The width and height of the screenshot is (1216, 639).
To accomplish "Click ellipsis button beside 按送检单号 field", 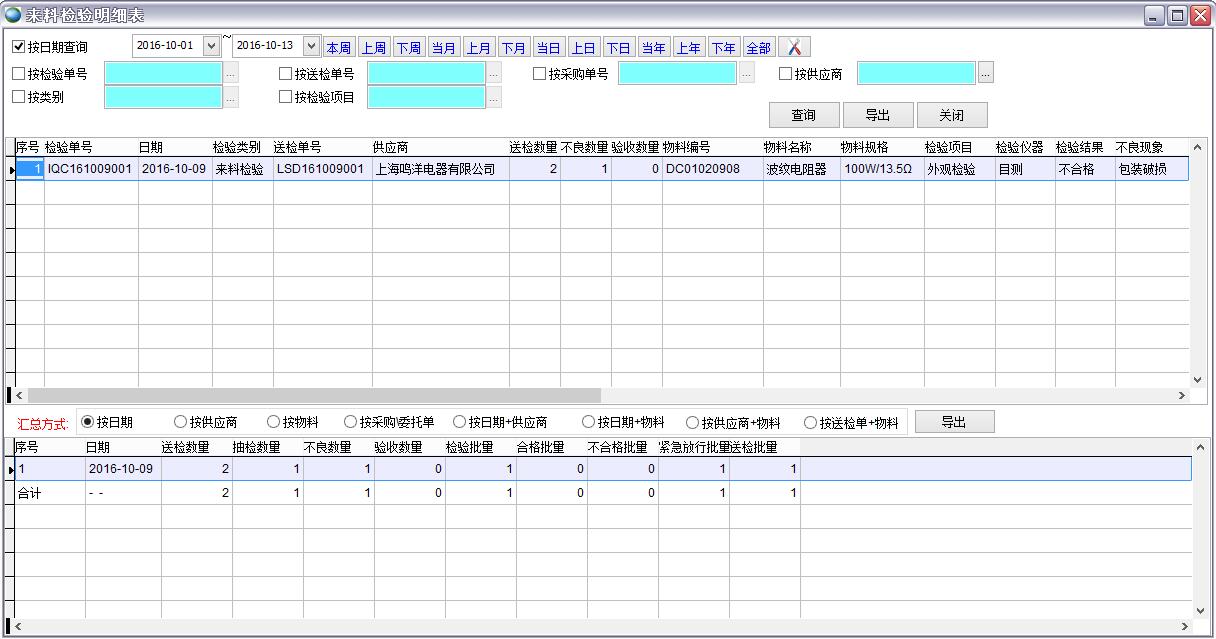I will coord(493,73).
